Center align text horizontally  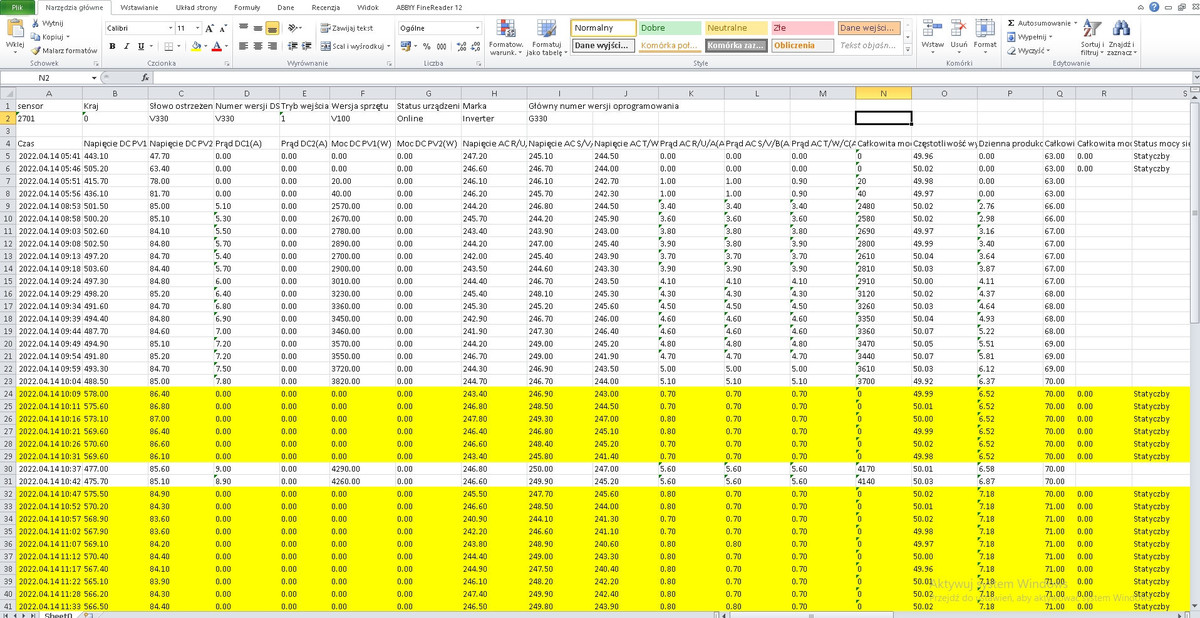tap(258, 46)
